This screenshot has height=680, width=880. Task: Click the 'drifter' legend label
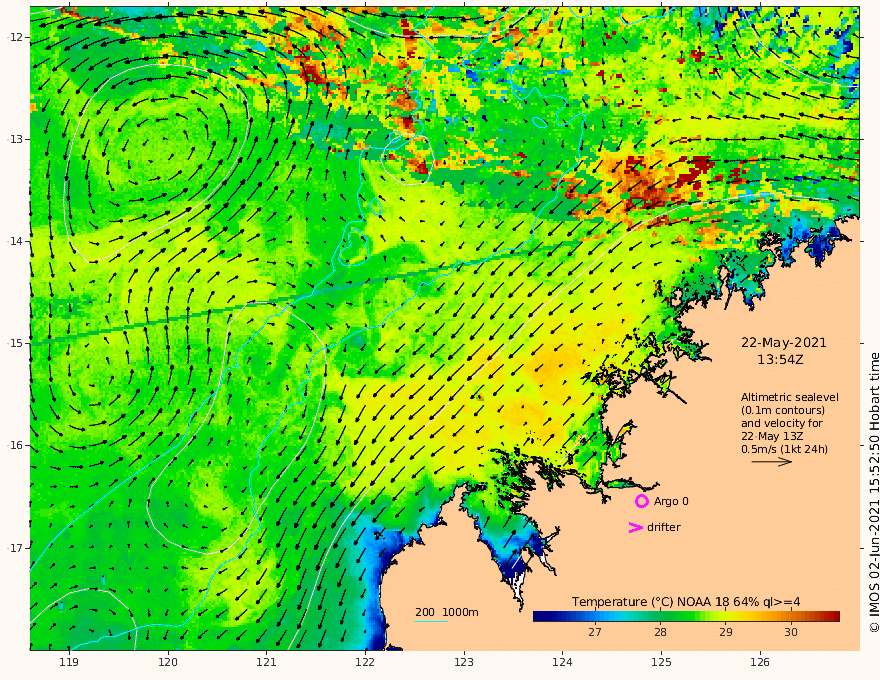pyautogui.click(x=664, y=527)
